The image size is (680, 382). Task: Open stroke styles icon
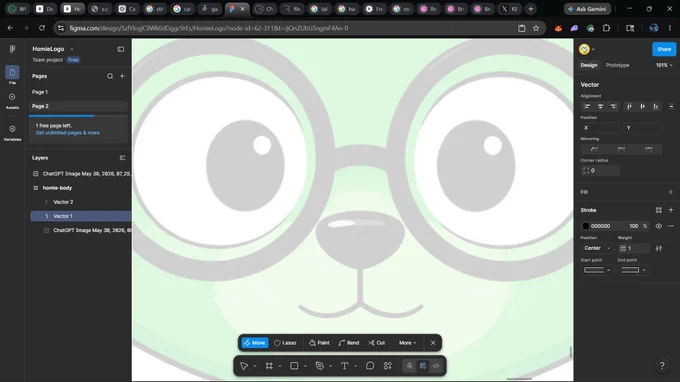(x=659, y=210)
